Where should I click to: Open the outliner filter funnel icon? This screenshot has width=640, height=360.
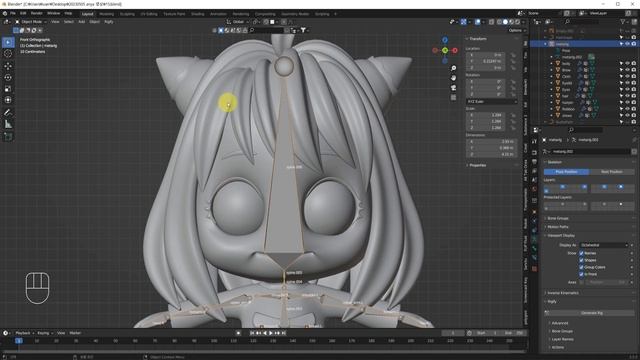click(x=623, y=22)
